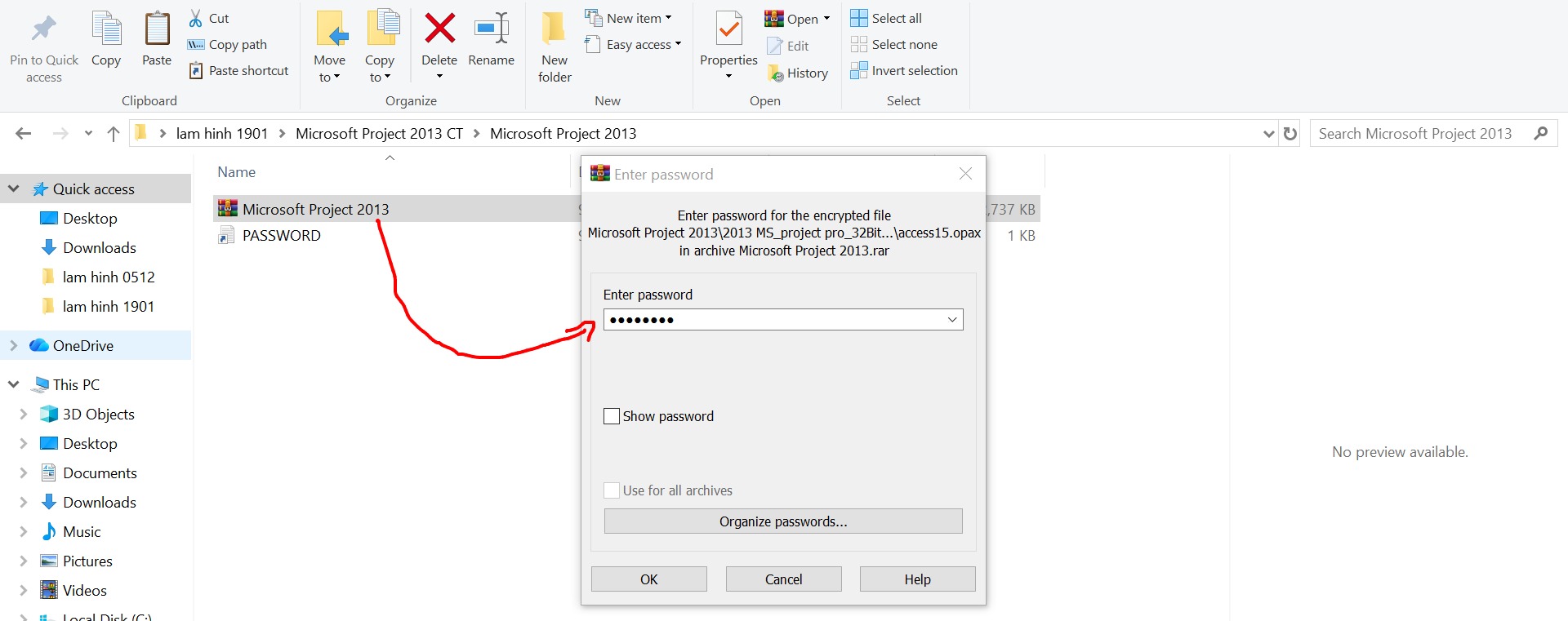Expand the Move to dropdown

point(329,78)
